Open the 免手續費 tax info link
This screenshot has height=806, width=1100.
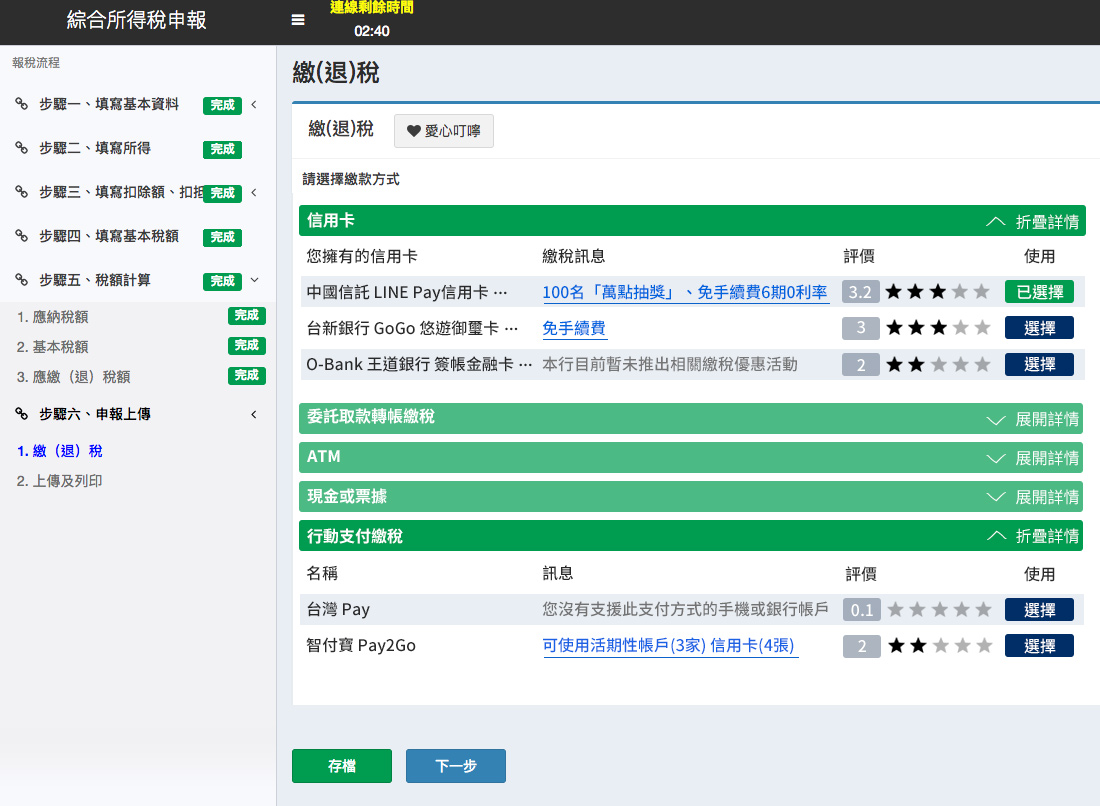point(574,329)
